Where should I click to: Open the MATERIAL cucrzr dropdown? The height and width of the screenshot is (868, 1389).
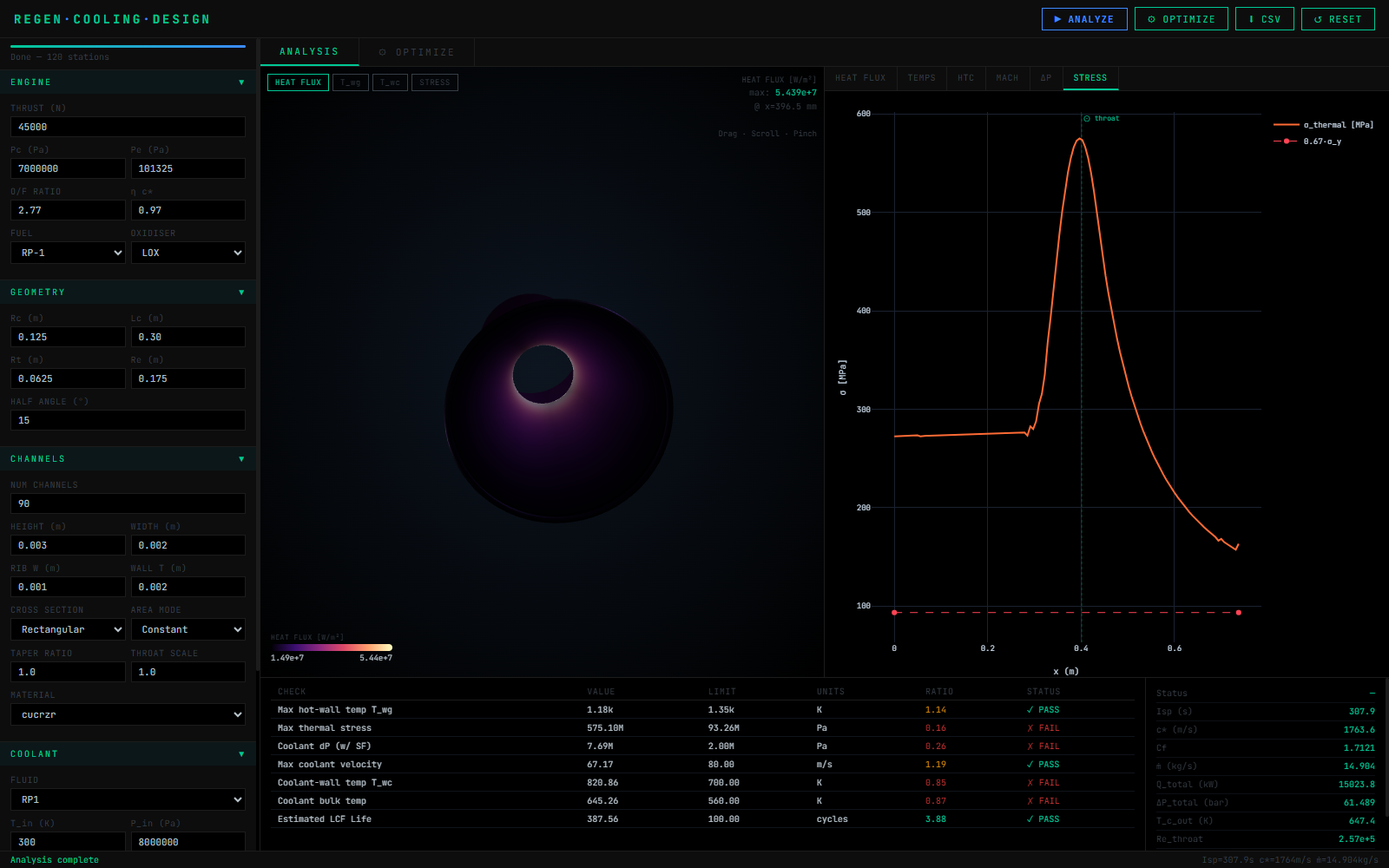tap(128, 714)
